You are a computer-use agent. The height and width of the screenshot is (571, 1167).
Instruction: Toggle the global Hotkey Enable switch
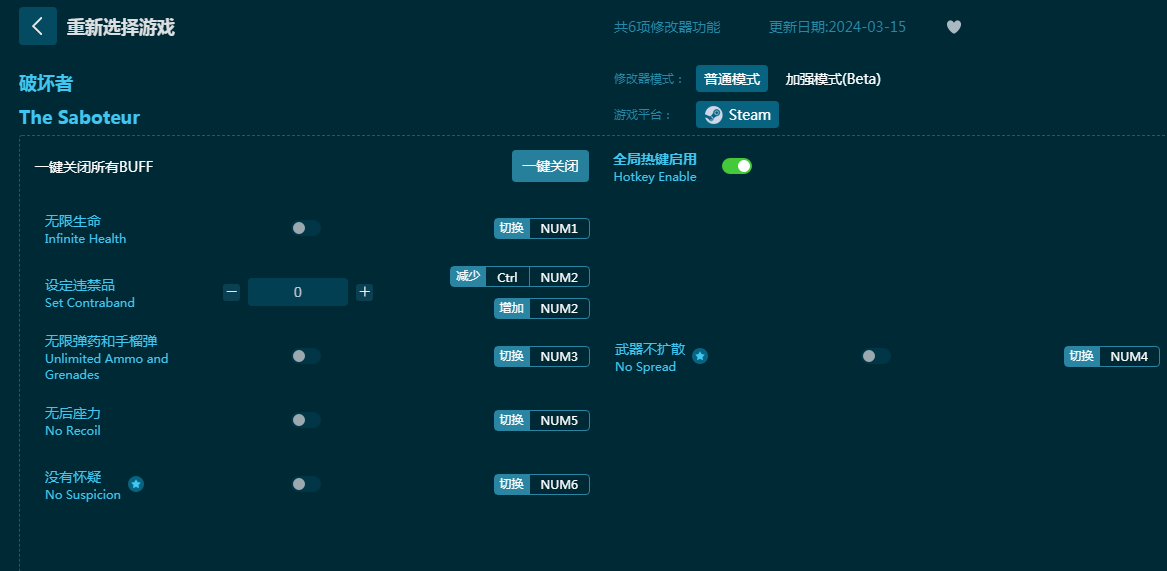point(737,165)
